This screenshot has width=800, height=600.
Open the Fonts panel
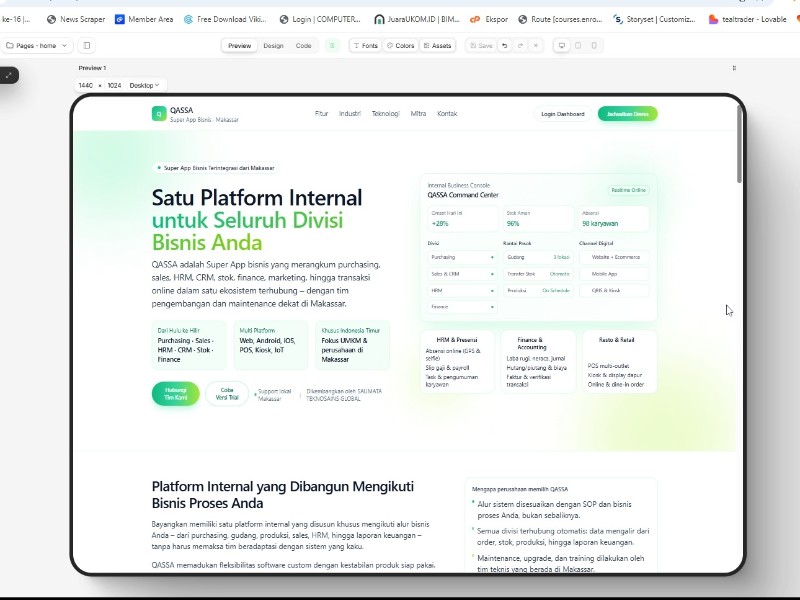[x=365, y=45]
